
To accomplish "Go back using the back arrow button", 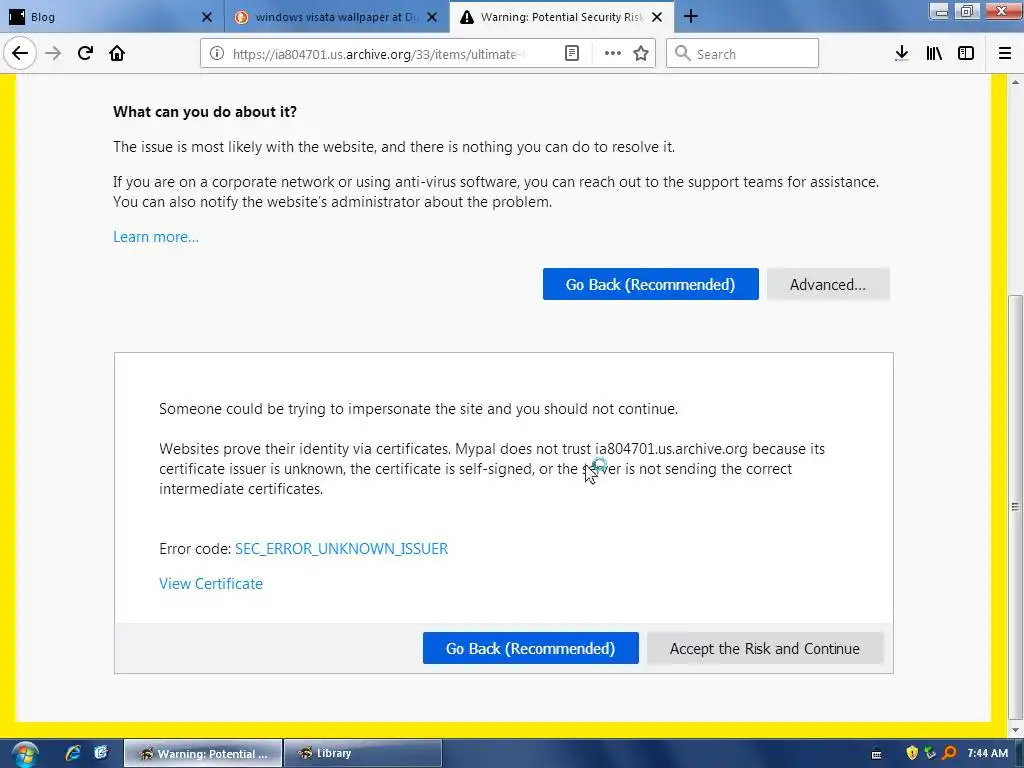I will tap(20, 54).
